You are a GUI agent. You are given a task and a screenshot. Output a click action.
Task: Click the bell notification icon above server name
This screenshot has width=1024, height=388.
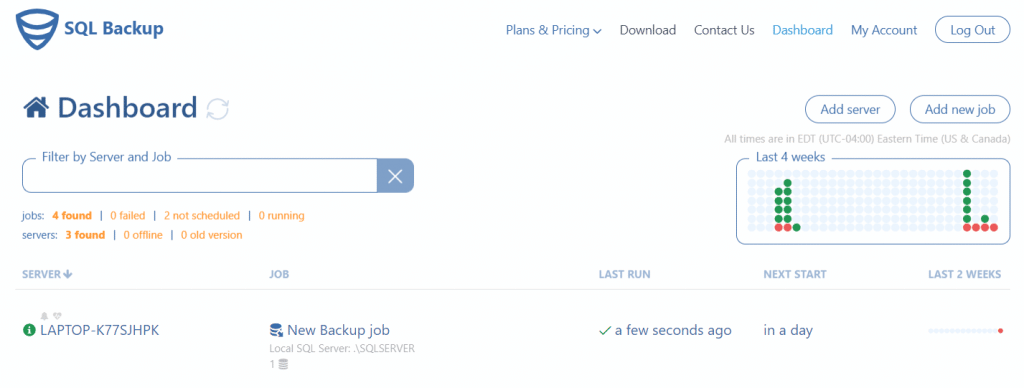44,316
